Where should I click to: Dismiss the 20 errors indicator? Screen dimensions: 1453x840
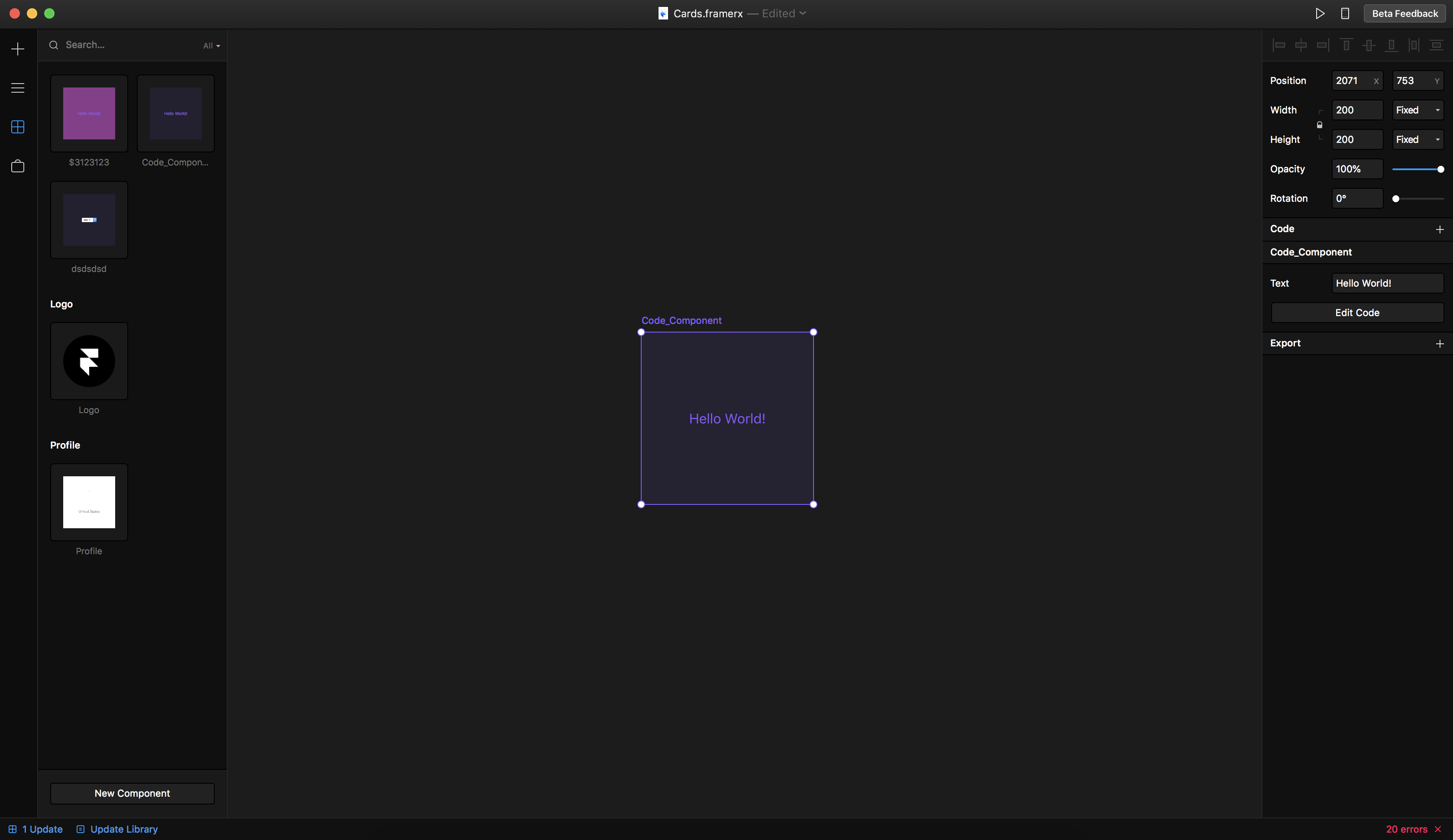1437,829
